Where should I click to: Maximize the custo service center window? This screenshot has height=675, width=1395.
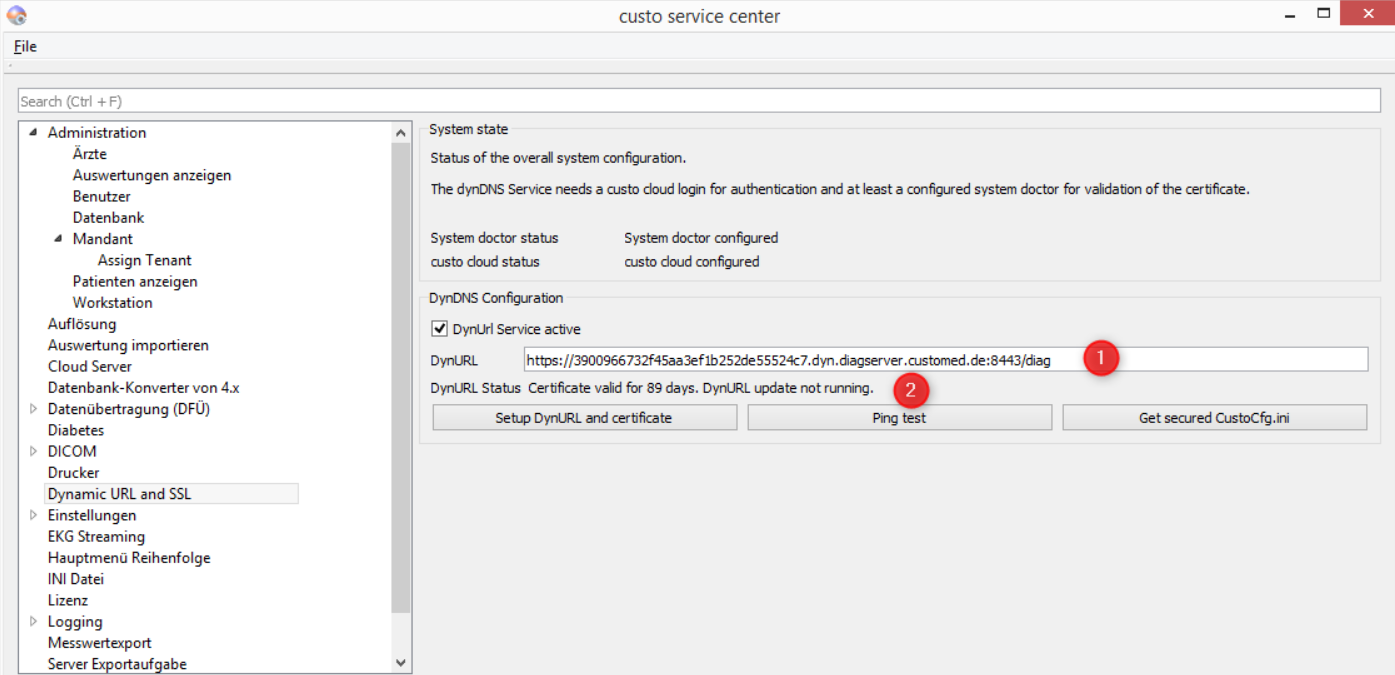coord(1324,14)
